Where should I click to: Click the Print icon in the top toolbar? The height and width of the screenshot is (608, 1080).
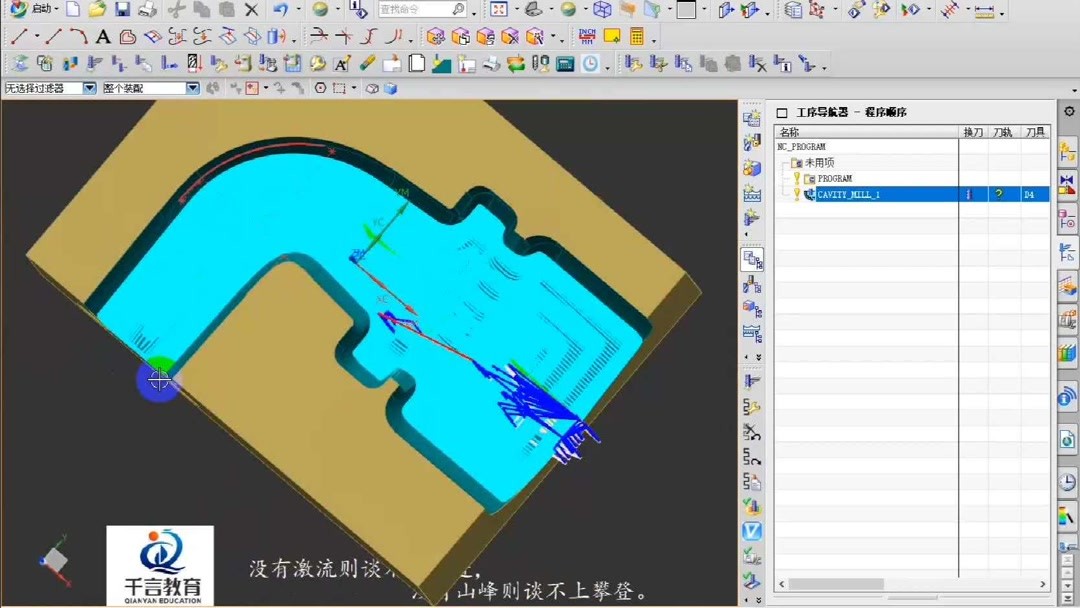pos(145,9)
